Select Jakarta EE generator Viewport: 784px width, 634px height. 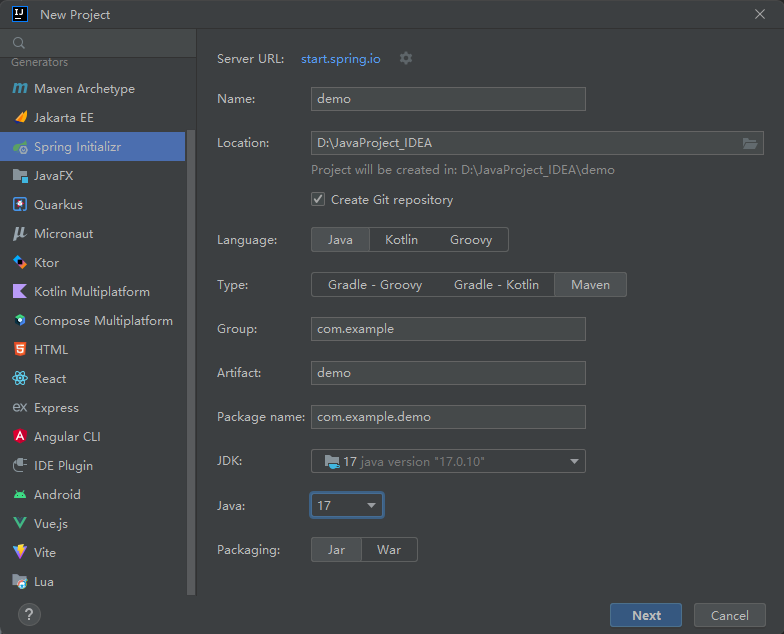[93, 118]
